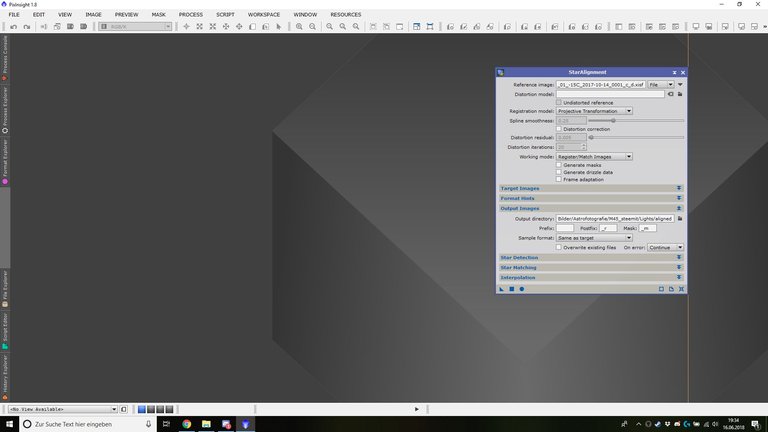Enable the Distortion correction checkbox
This screenshot has width=768, height=432.
point(559,129)
